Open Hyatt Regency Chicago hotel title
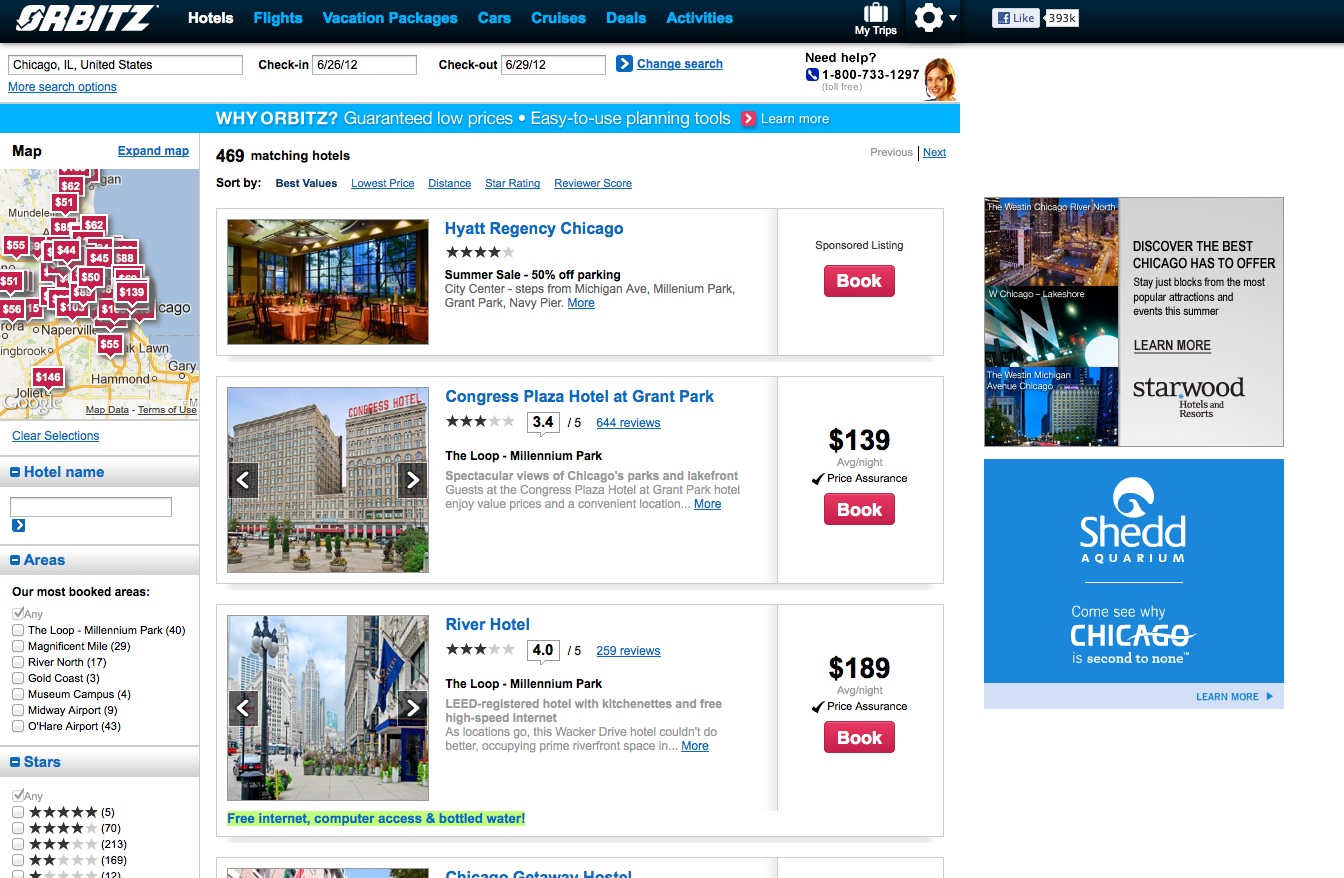The width and height of the screenshot is (1344, 878). click(x=534, y=229)
